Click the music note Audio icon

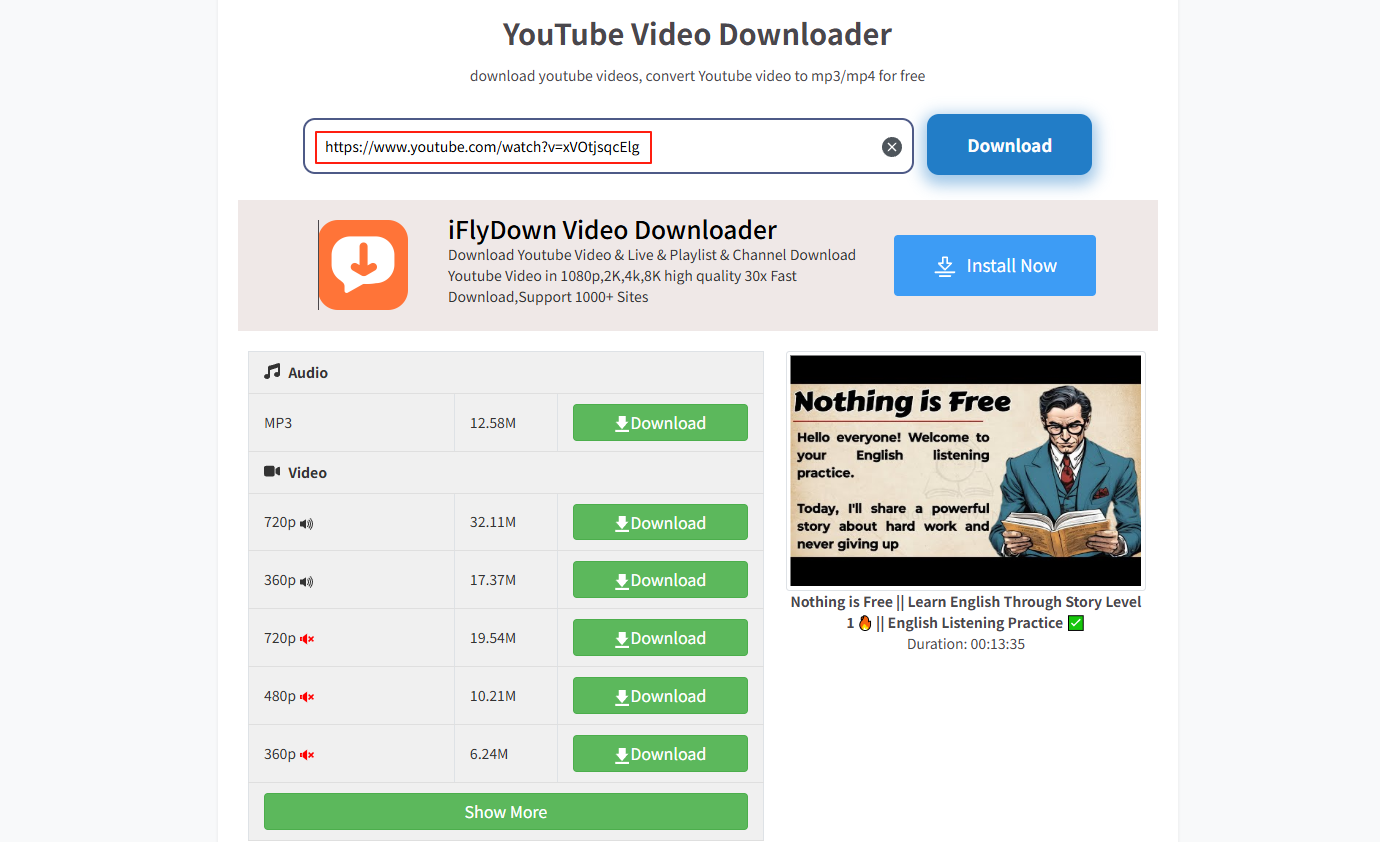pyautogui.click(x=272, y=371)
